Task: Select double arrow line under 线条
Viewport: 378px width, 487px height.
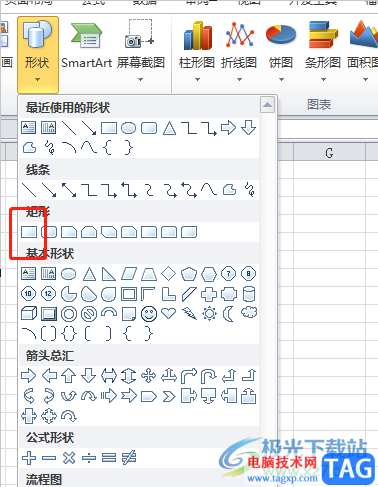Action: pyautogui.click(x=69, y=190)
